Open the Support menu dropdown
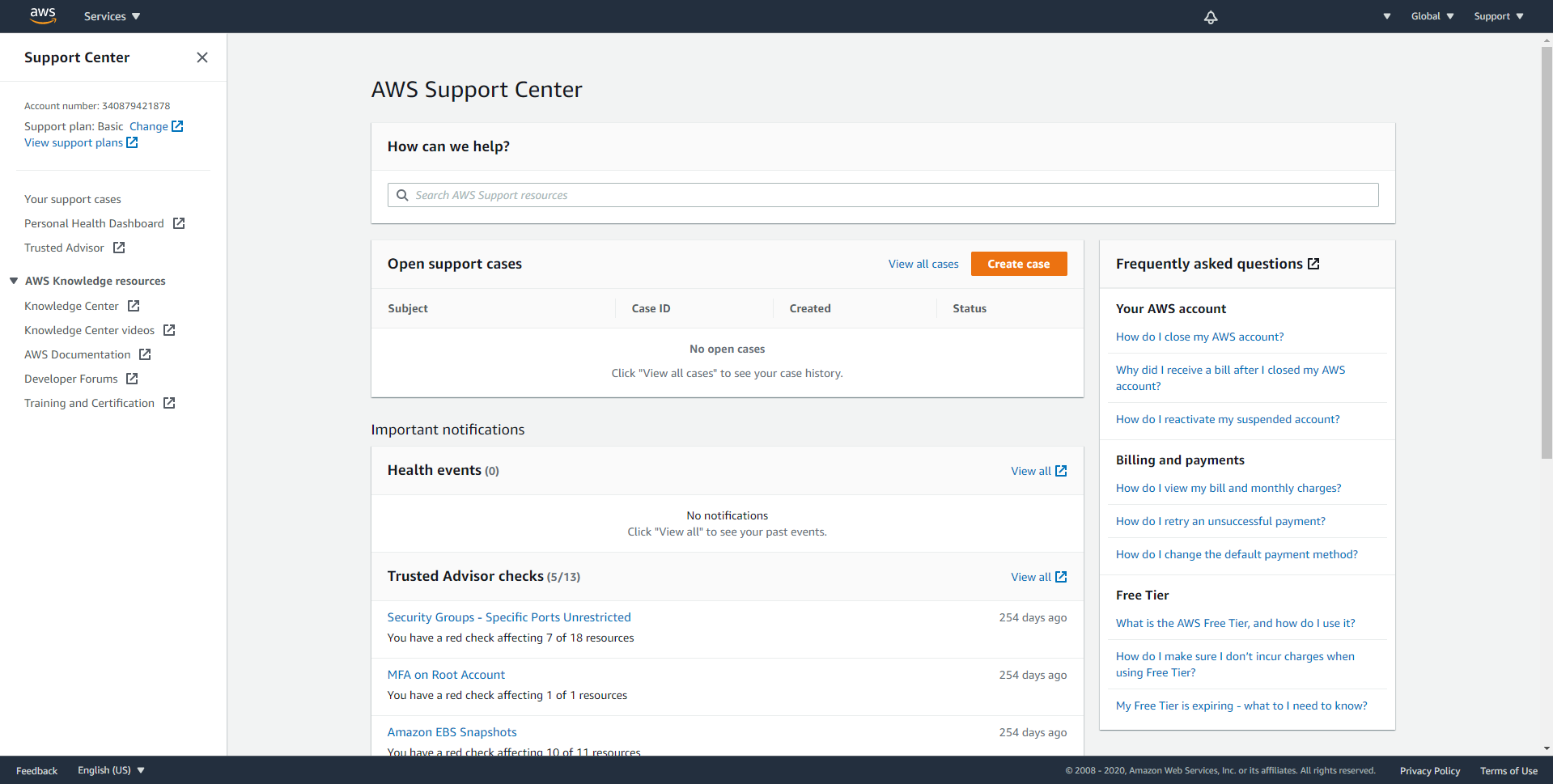Screen dimensions: 1553x784 tap(1499, 16)
